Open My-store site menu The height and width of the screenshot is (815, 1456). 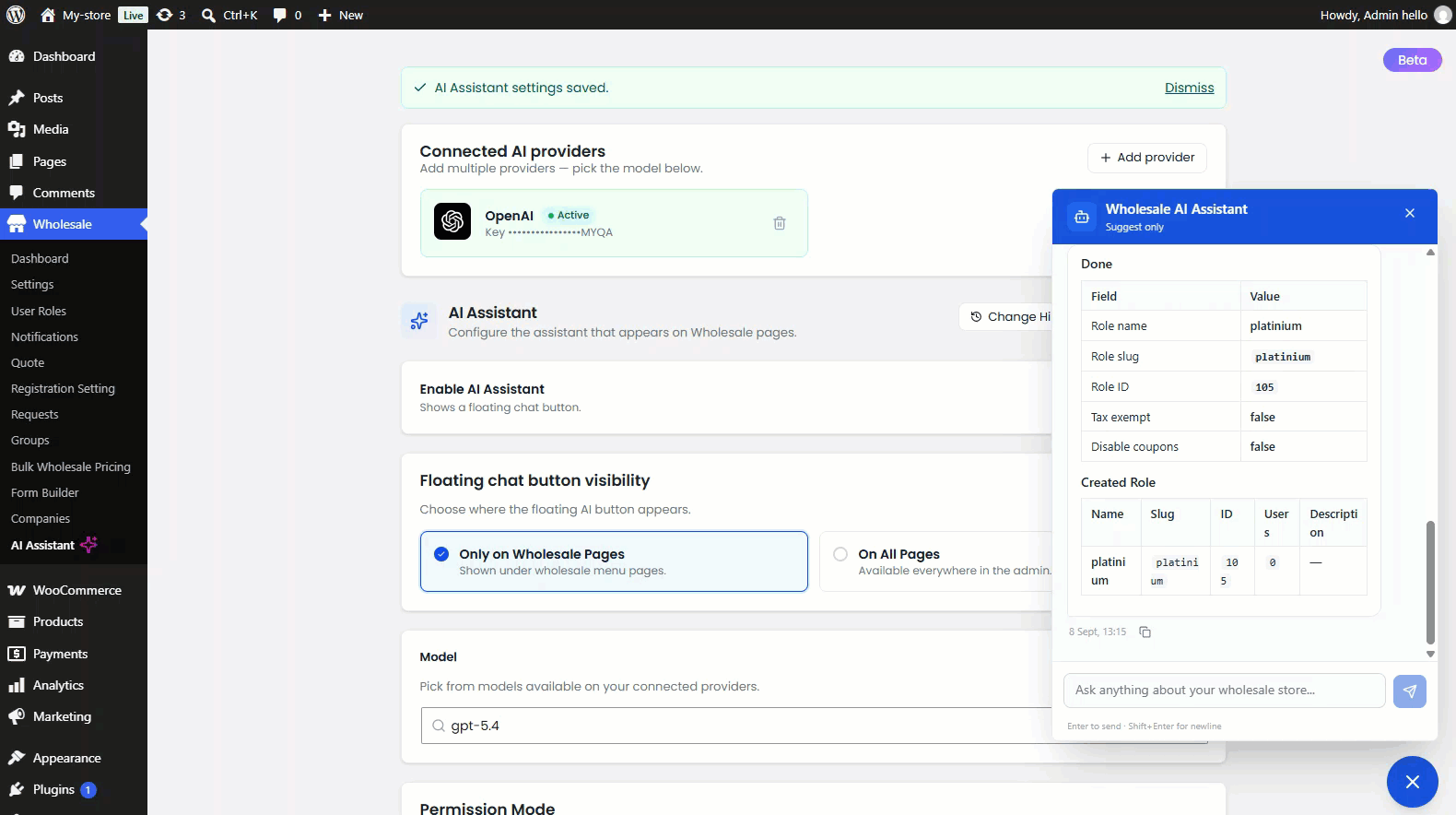(x=76, y=15)
